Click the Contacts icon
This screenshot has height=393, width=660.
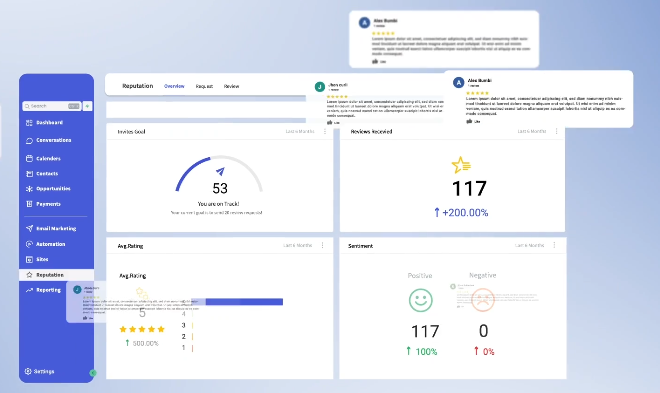click(29, 173)
